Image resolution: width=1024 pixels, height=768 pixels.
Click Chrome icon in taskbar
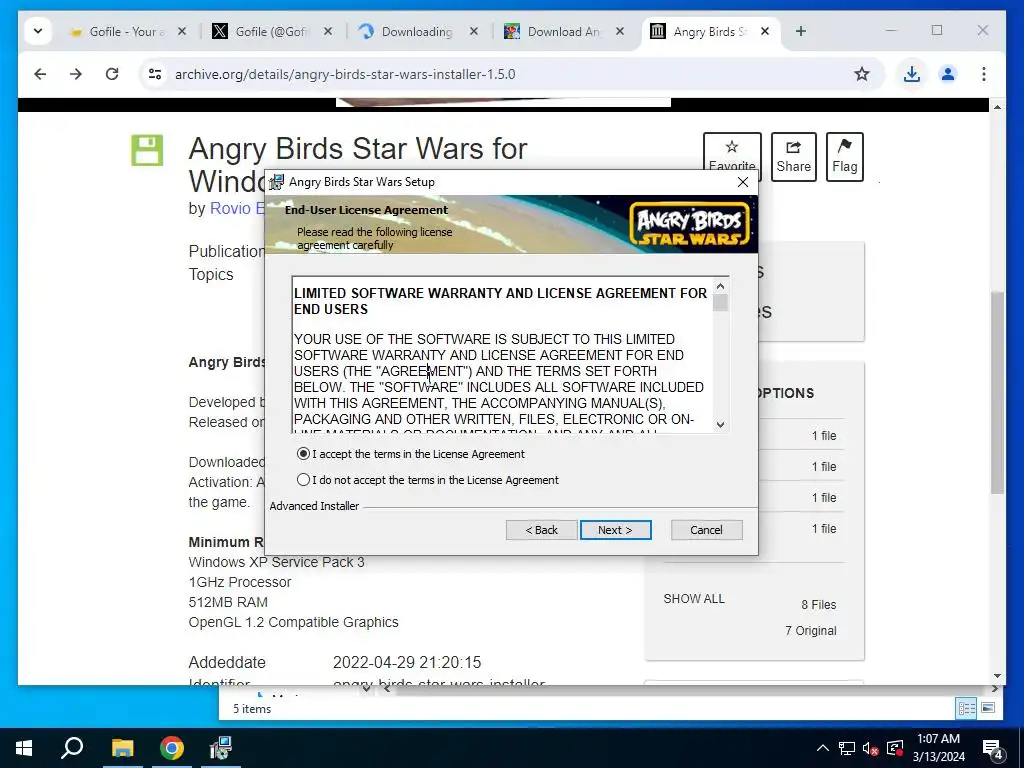click(172, 748)
